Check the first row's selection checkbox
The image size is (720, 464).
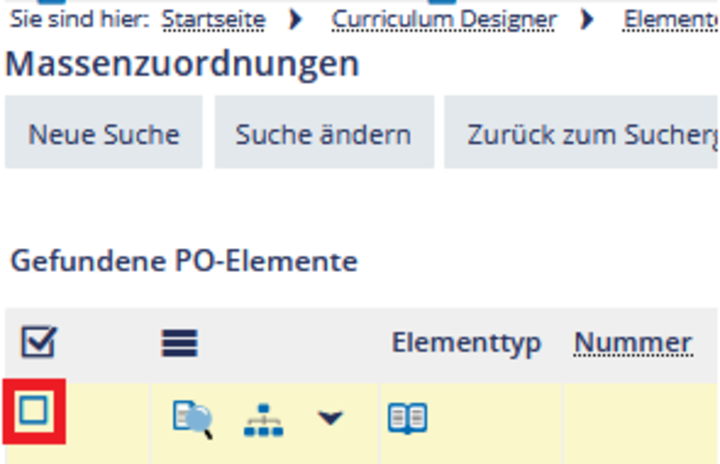point(34,410)
